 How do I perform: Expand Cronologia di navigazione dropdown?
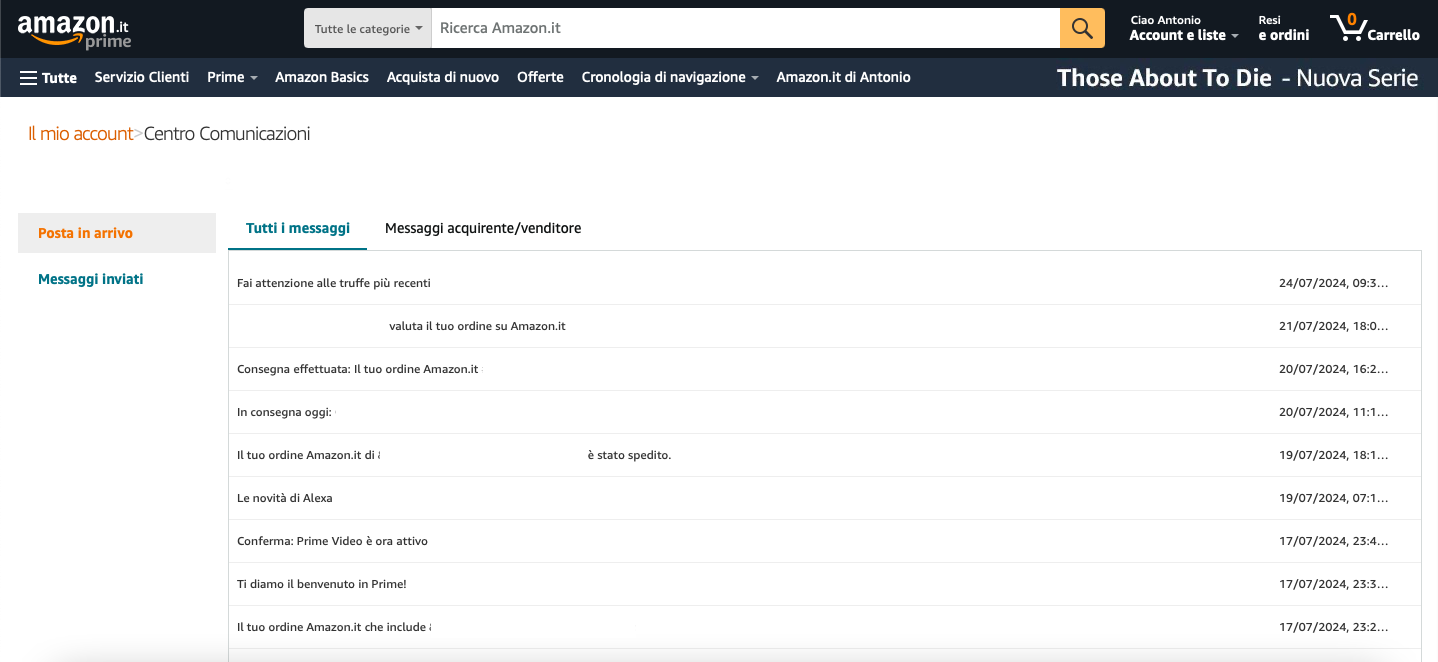(x=669, y=77)
